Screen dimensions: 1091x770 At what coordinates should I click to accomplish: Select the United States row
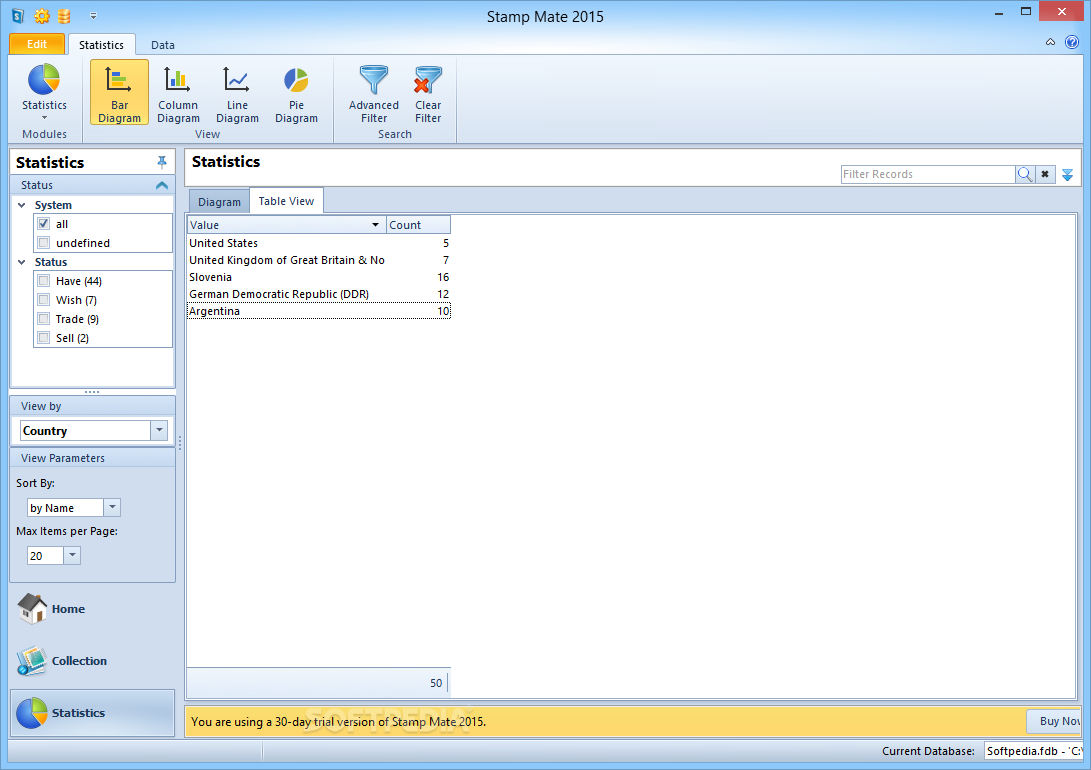319,243
